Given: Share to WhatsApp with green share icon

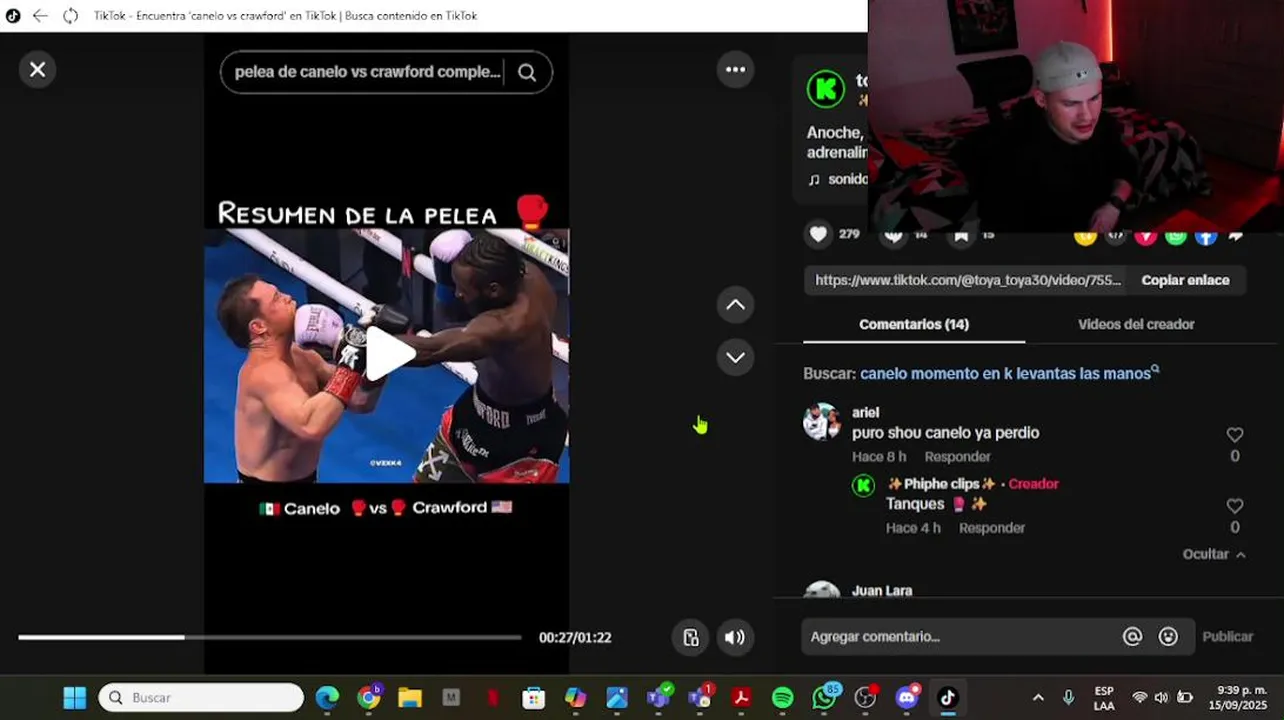Looking at the screenshot, I should tap(1176, 236).
